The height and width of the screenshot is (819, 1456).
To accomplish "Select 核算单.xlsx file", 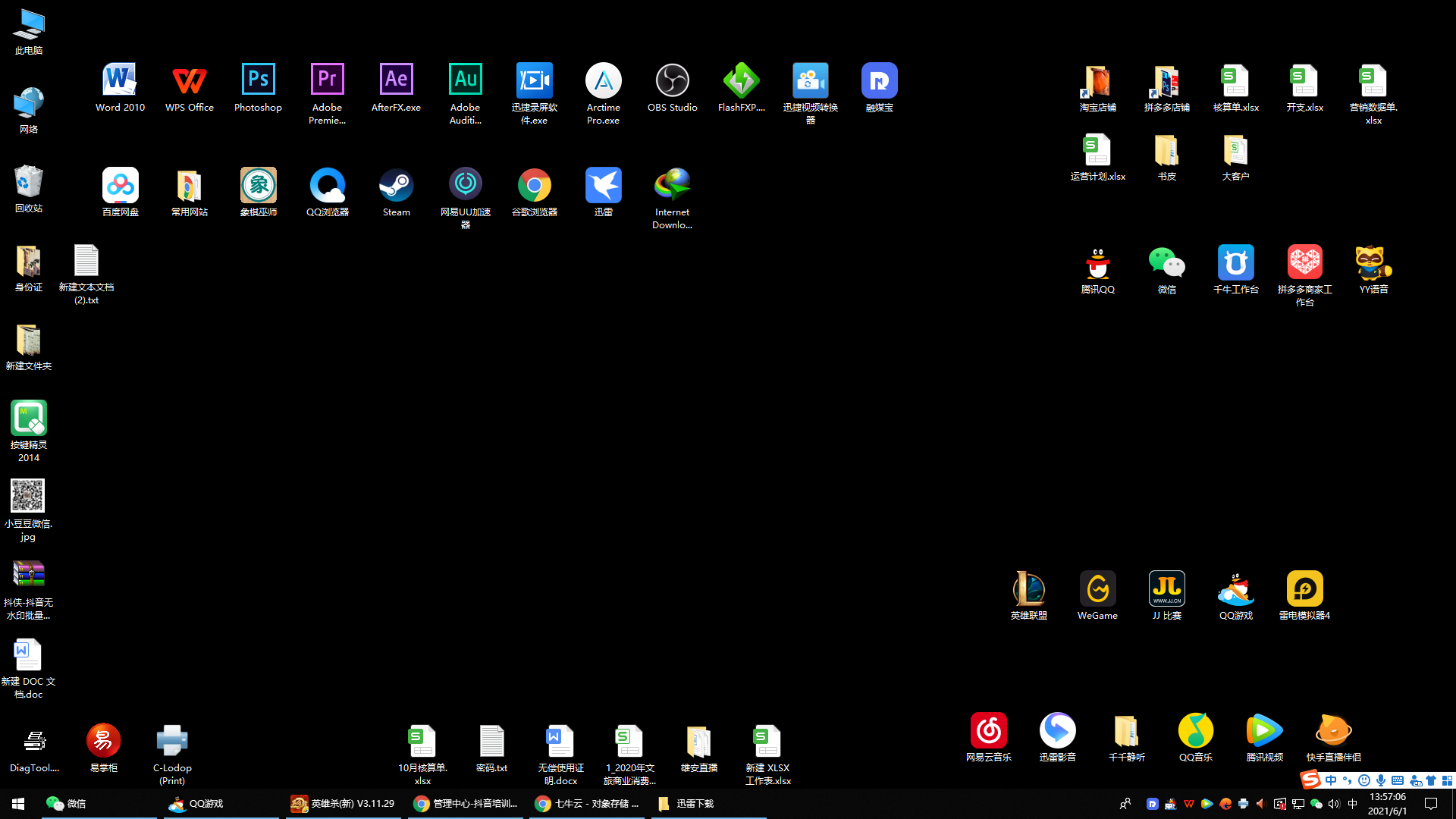I will coord(1235,87).
